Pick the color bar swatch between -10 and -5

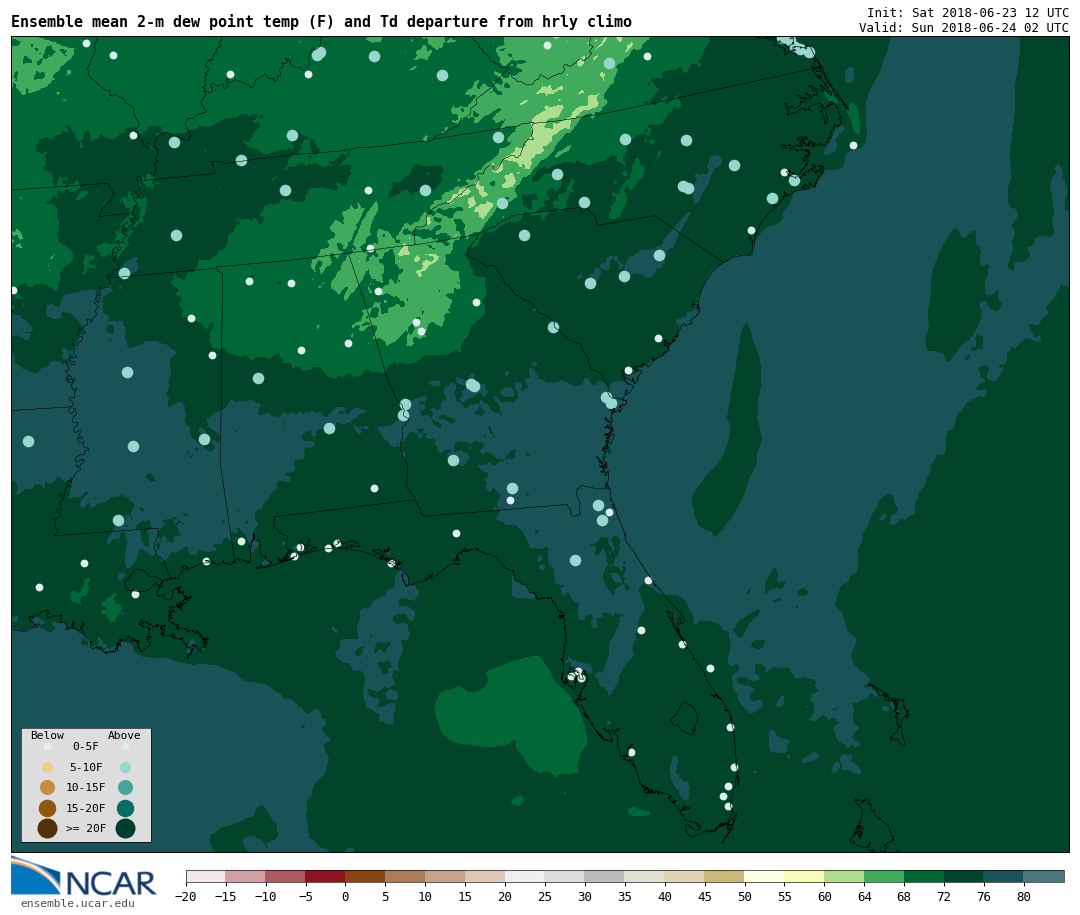coord(286,876)
